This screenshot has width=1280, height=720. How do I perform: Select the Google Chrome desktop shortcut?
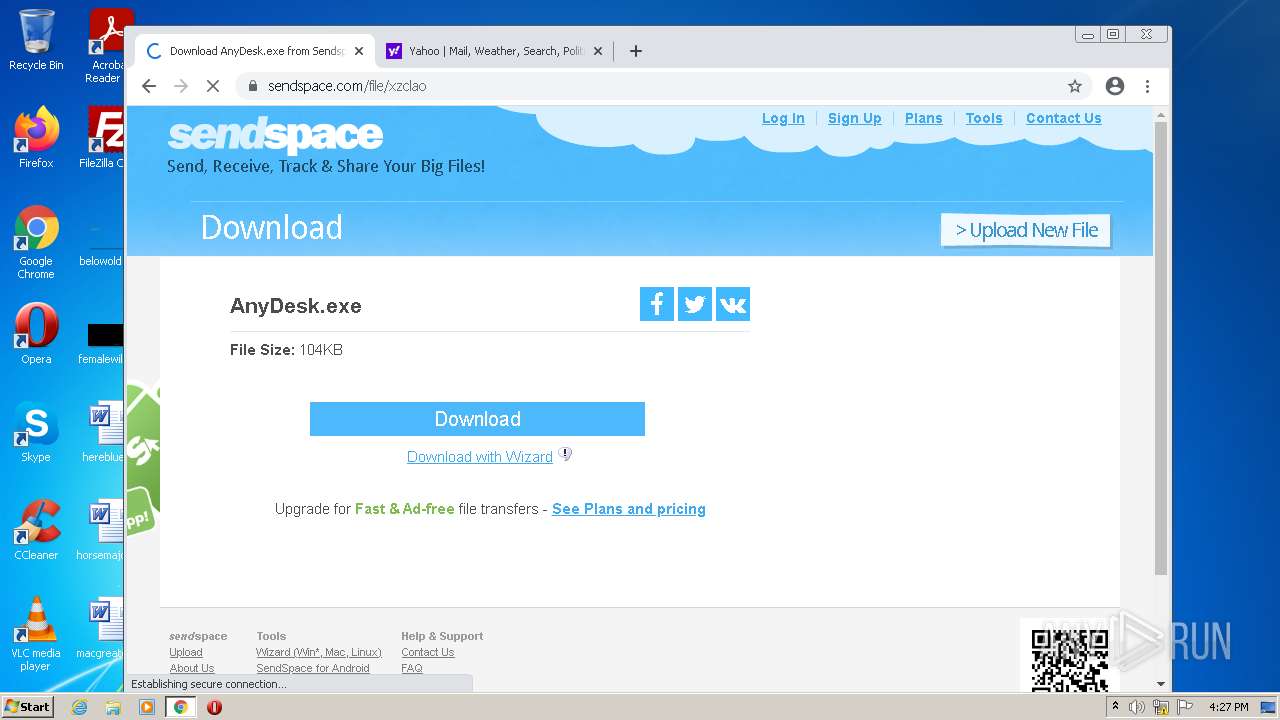pos(36,243)
